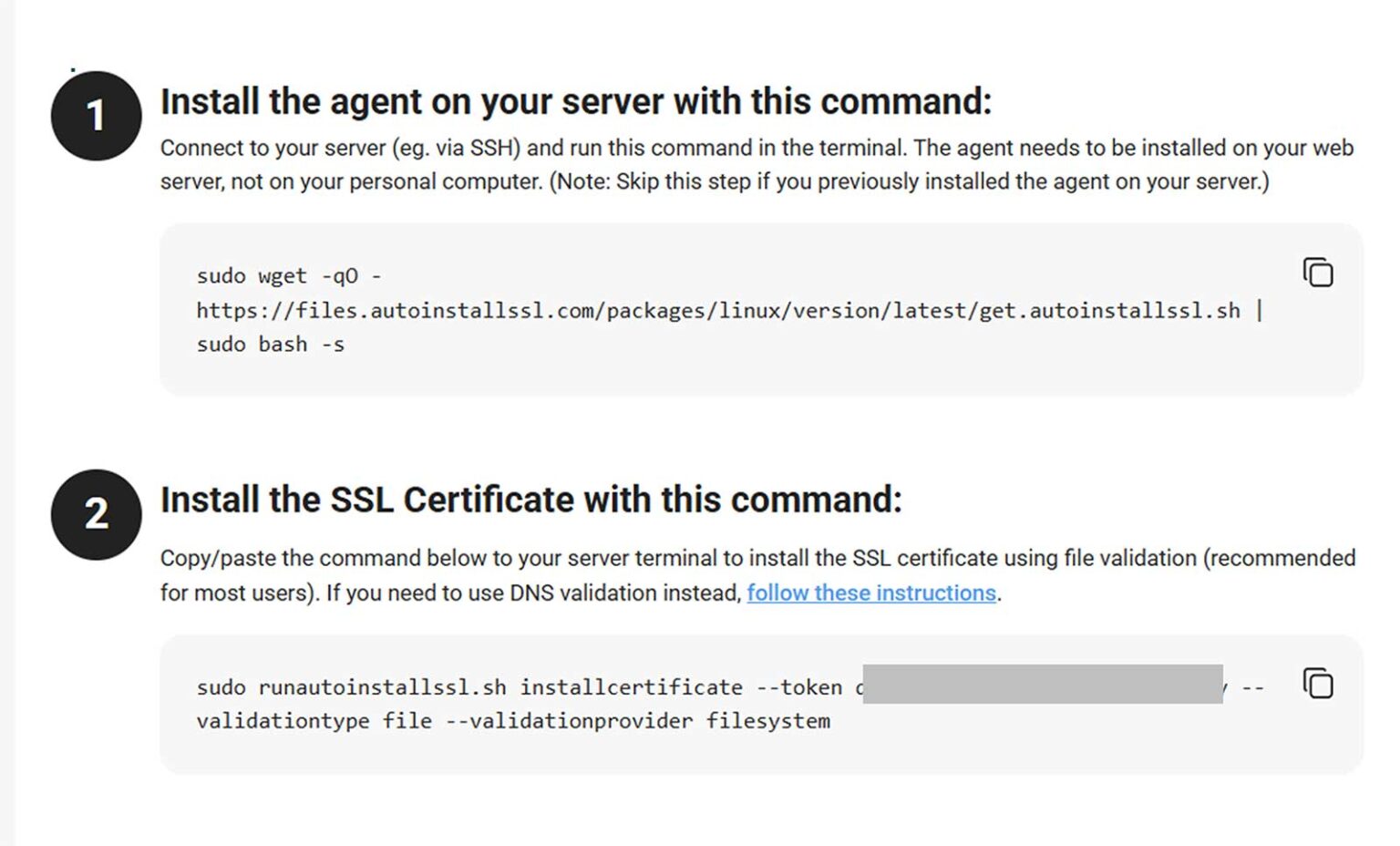The width and height of the screenshot is (1400, 846).
Task: Click the DNS validation instructions hyperlink
Action: (870, 593)
